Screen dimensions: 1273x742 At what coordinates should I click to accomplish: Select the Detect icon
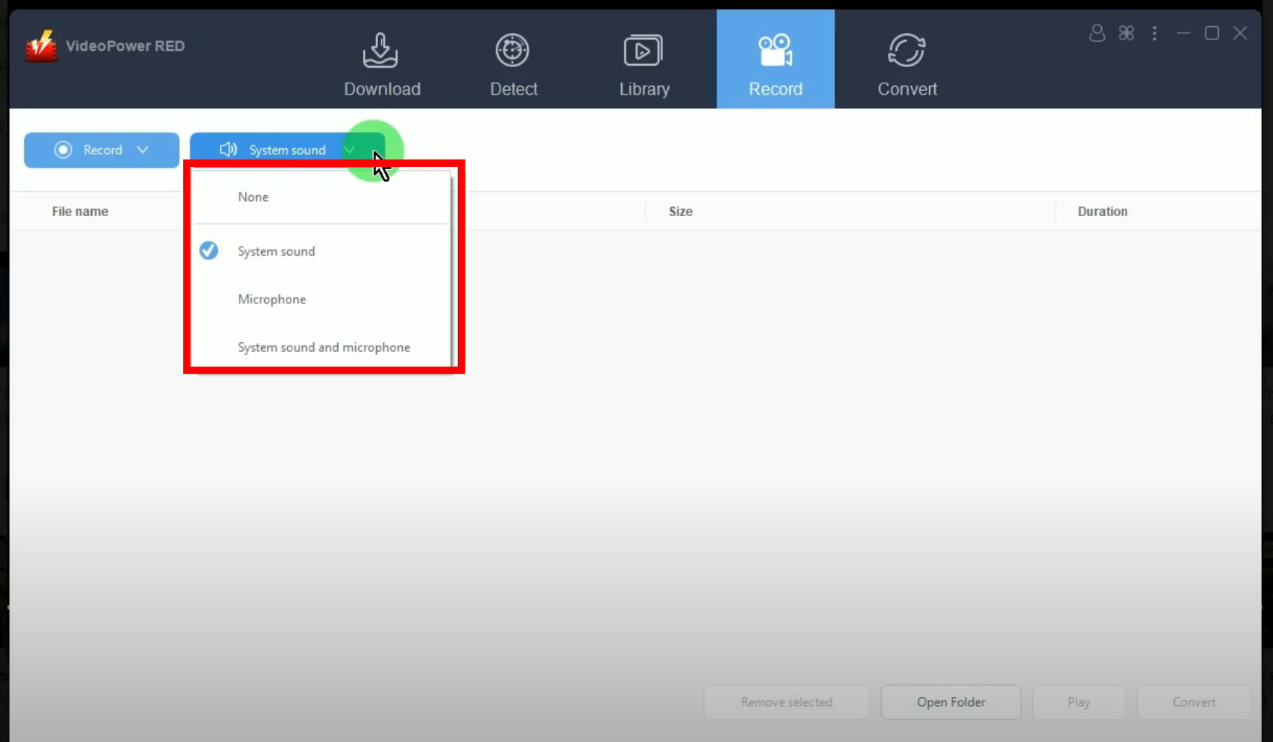click(x=512, y=50)
